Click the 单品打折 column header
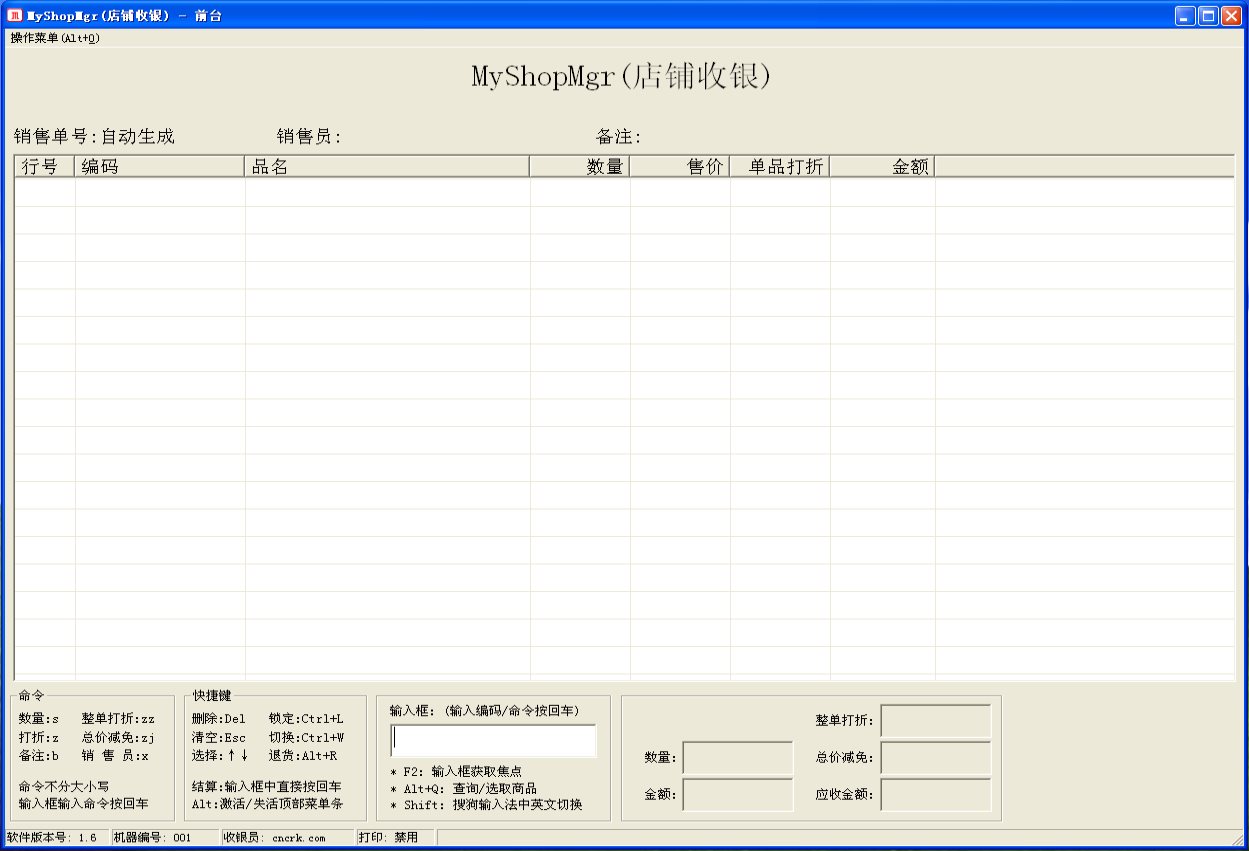 [x=779, y=167]
